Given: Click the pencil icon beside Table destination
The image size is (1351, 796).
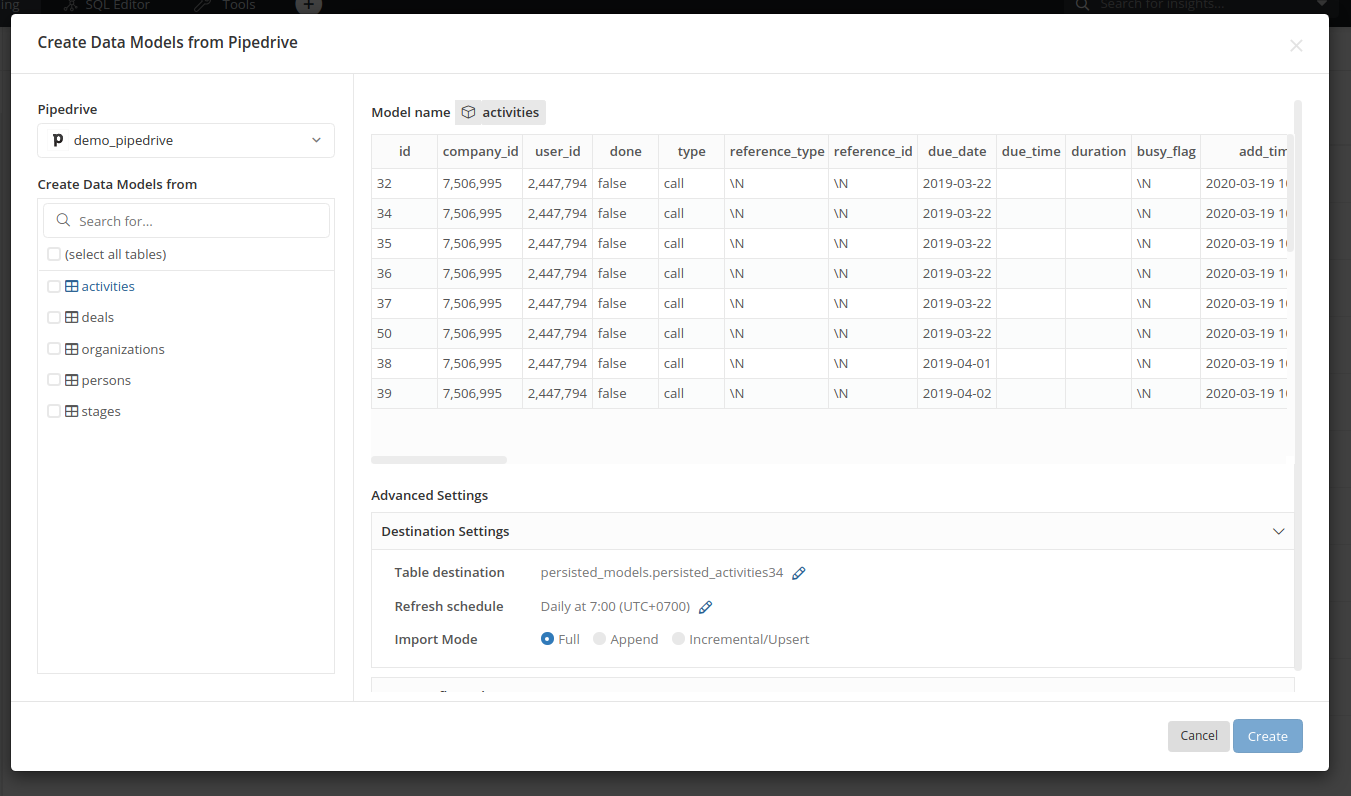Looking at the screenshot, I should [798, 573].
